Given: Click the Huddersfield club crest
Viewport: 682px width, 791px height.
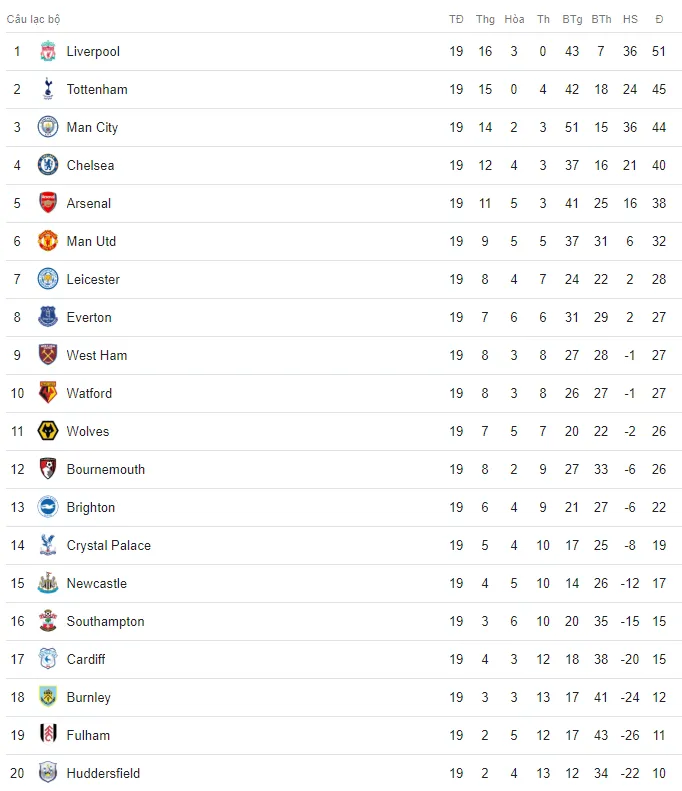Looking at the screenshot, I should click(x=48, y=773).
